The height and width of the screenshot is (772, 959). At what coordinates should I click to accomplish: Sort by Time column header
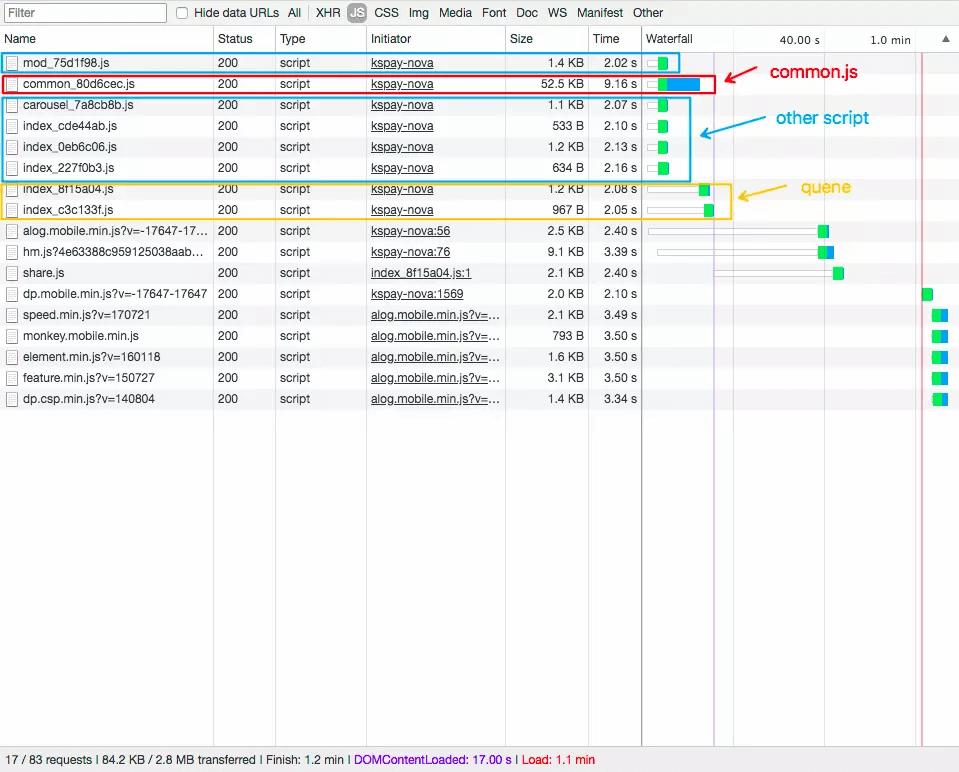(x=615, y=39)
